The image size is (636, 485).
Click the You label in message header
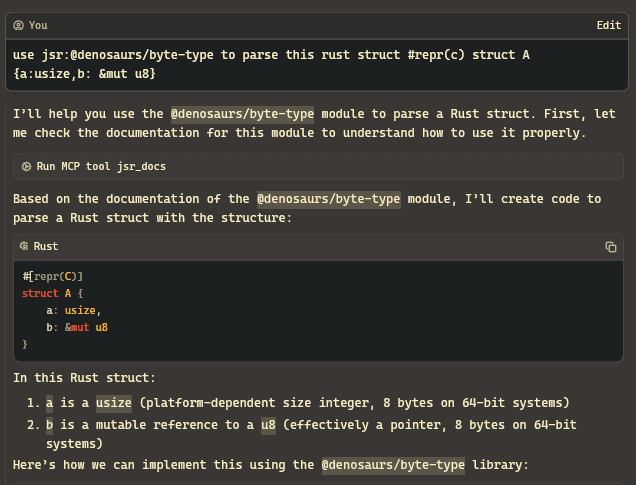38,26
